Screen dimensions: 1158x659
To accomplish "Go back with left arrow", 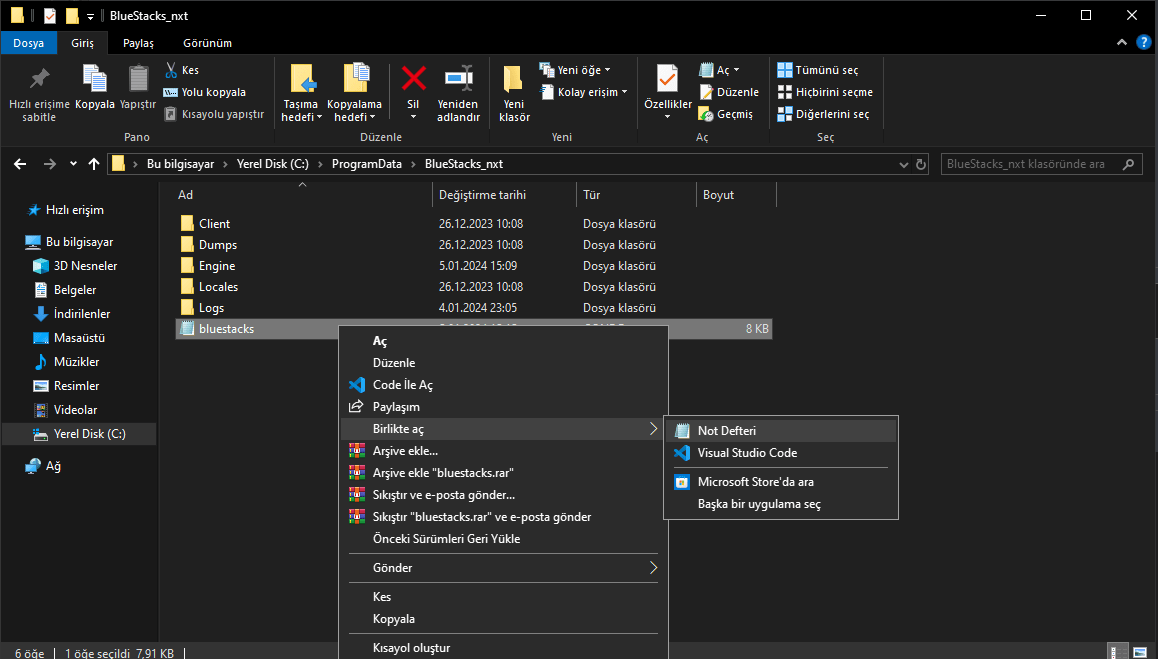I will point(20,164).
